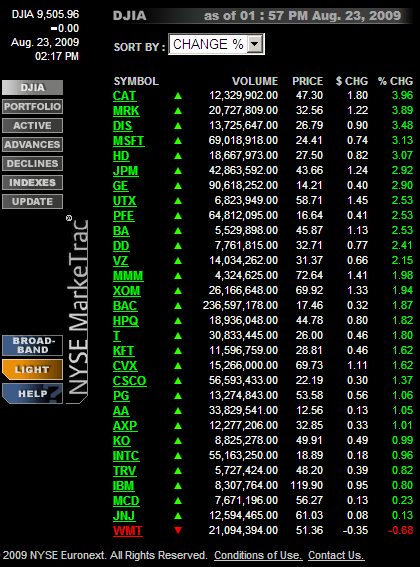
Task: Open the MSFT stock symbol
Action: tap(129, 141)
